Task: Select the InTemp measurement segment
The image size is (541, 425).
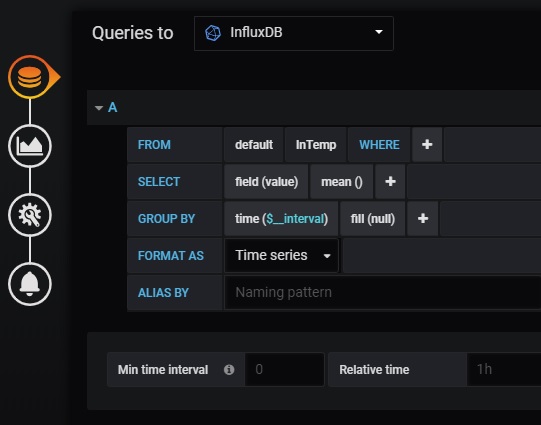Action: (x=316, y=145)
